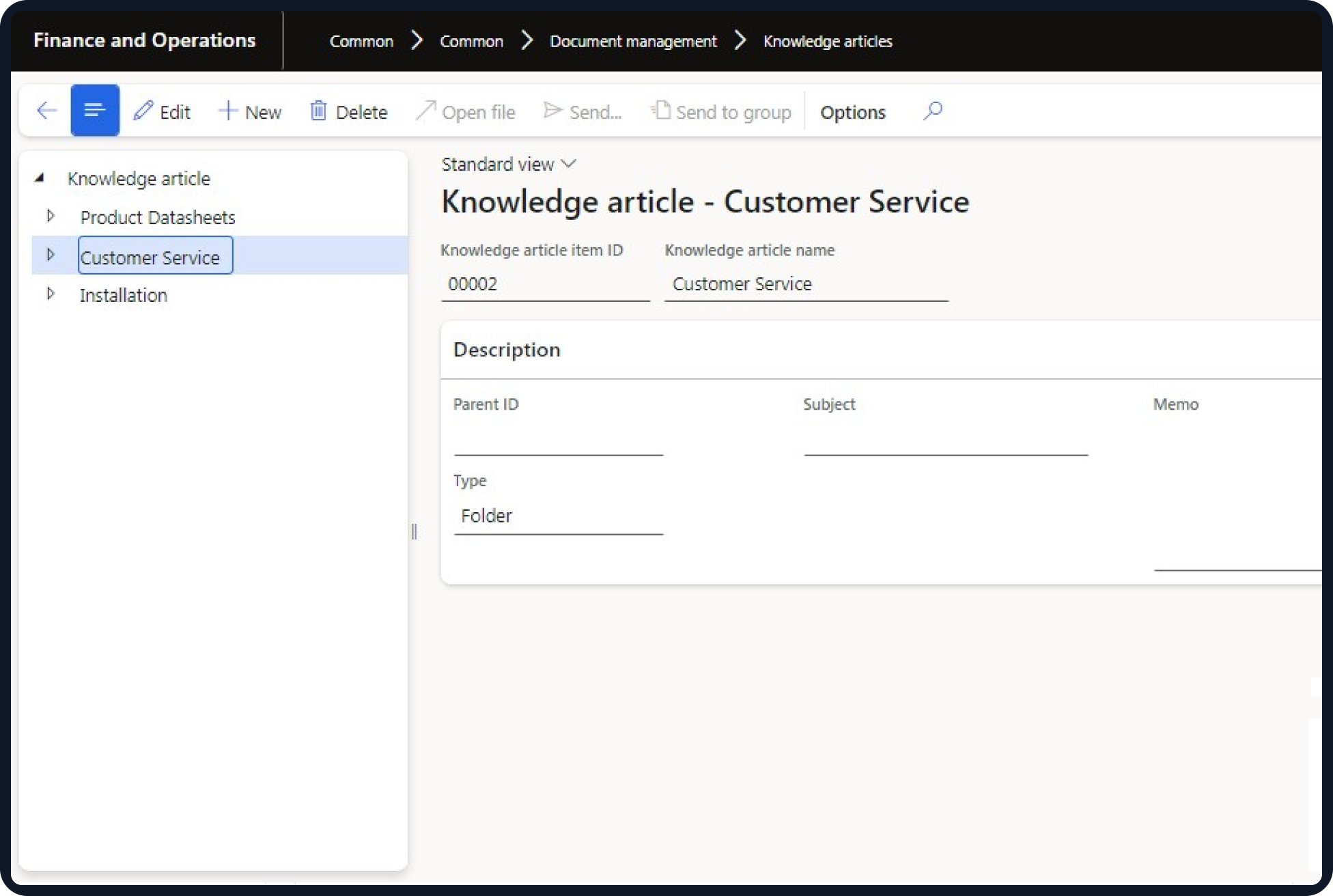Click the Send to group button
Screen dimensions: 1333x896
point(721,111)
